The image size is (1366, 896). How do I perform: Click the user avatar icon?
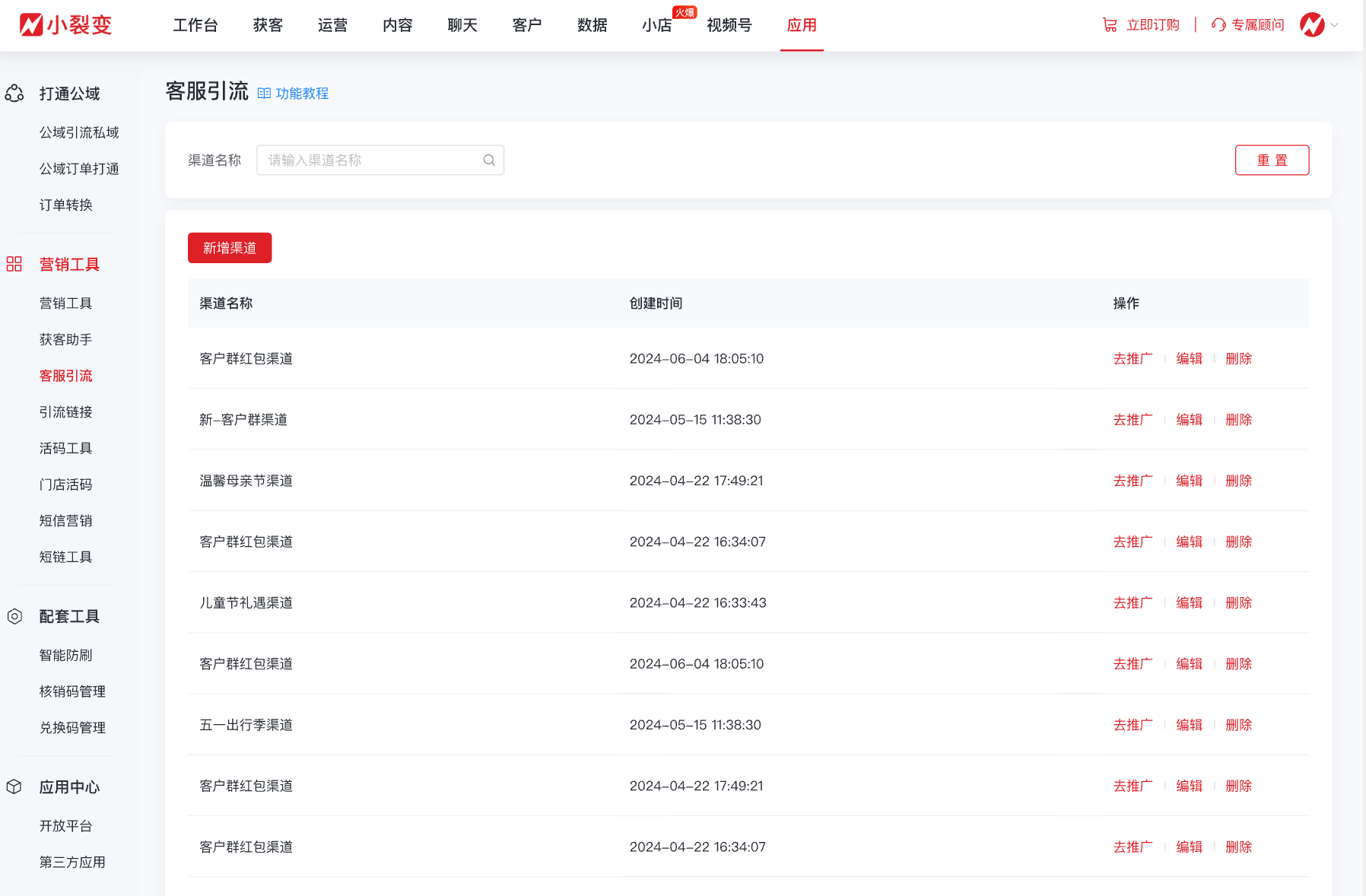[1312, 25]
